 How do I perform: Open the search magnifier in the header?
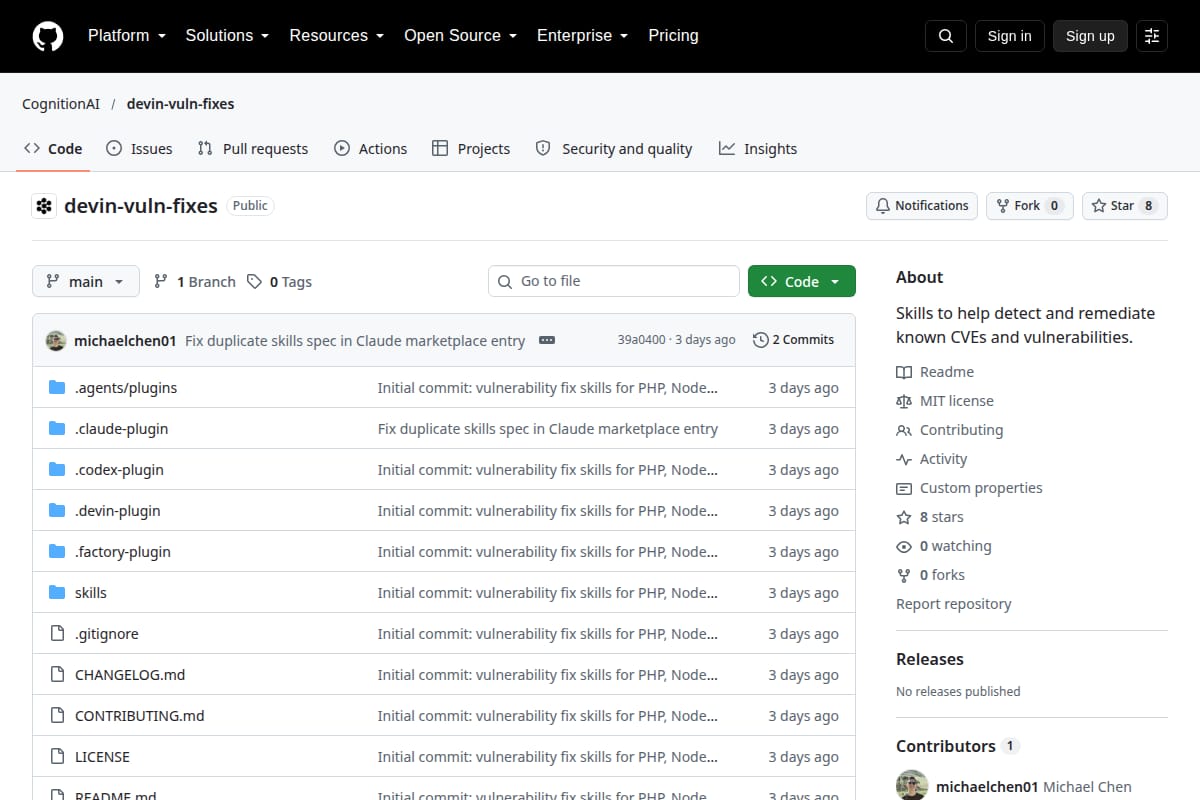(x=946, y=36)
